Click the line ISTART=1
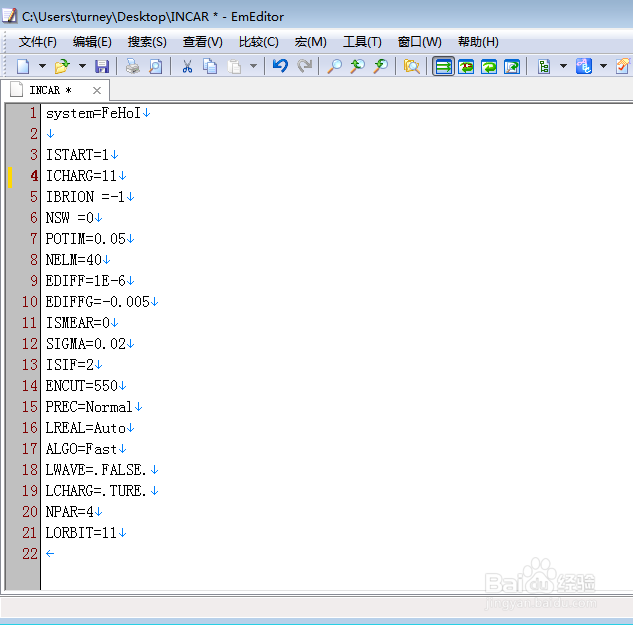Viewport: 633px width, 625px height. point(77,155)
